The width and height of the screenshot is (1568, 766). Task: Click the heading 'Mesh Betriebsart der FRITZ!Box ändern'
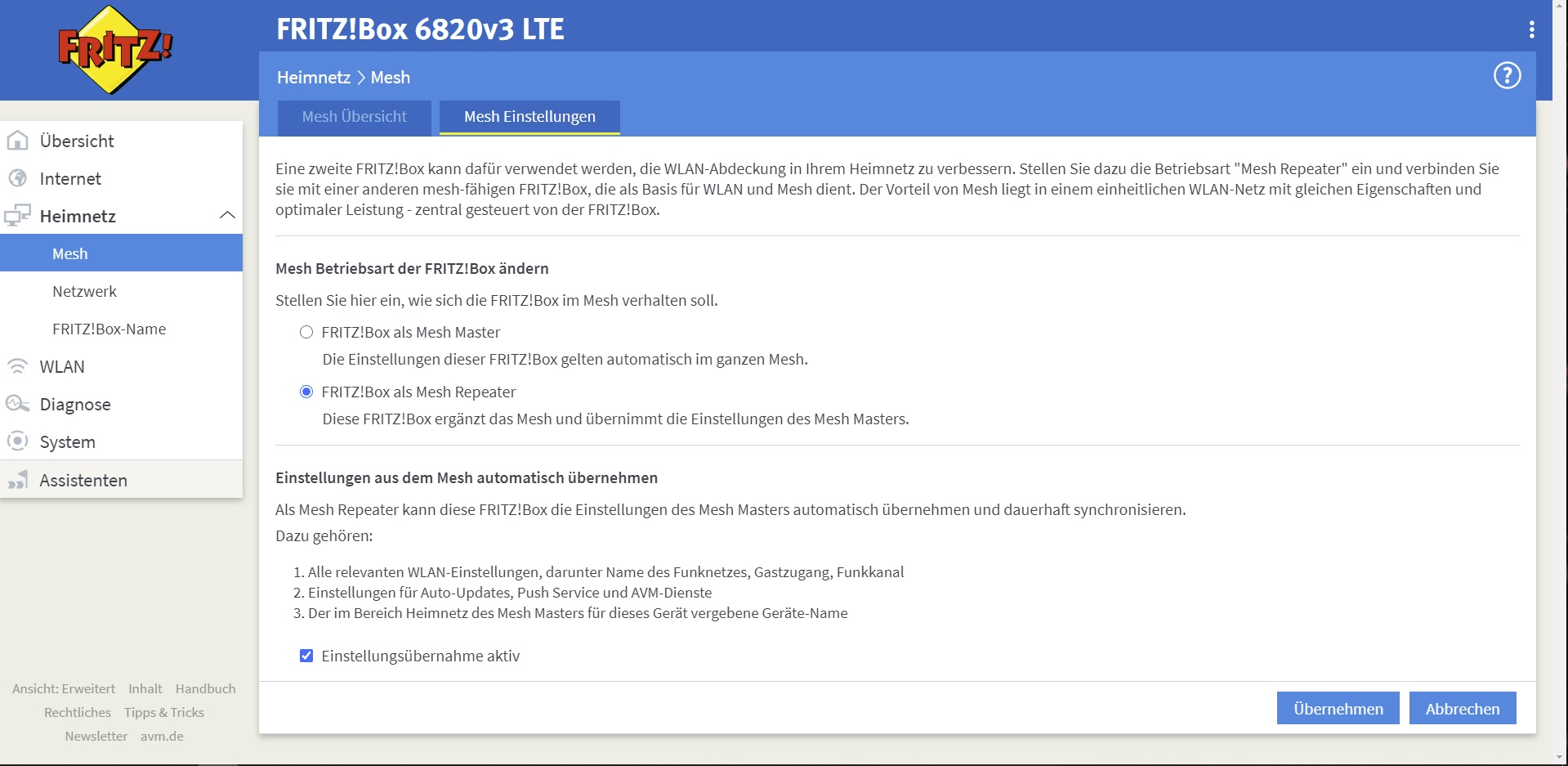pyautogui.click(x=412, y=269)
